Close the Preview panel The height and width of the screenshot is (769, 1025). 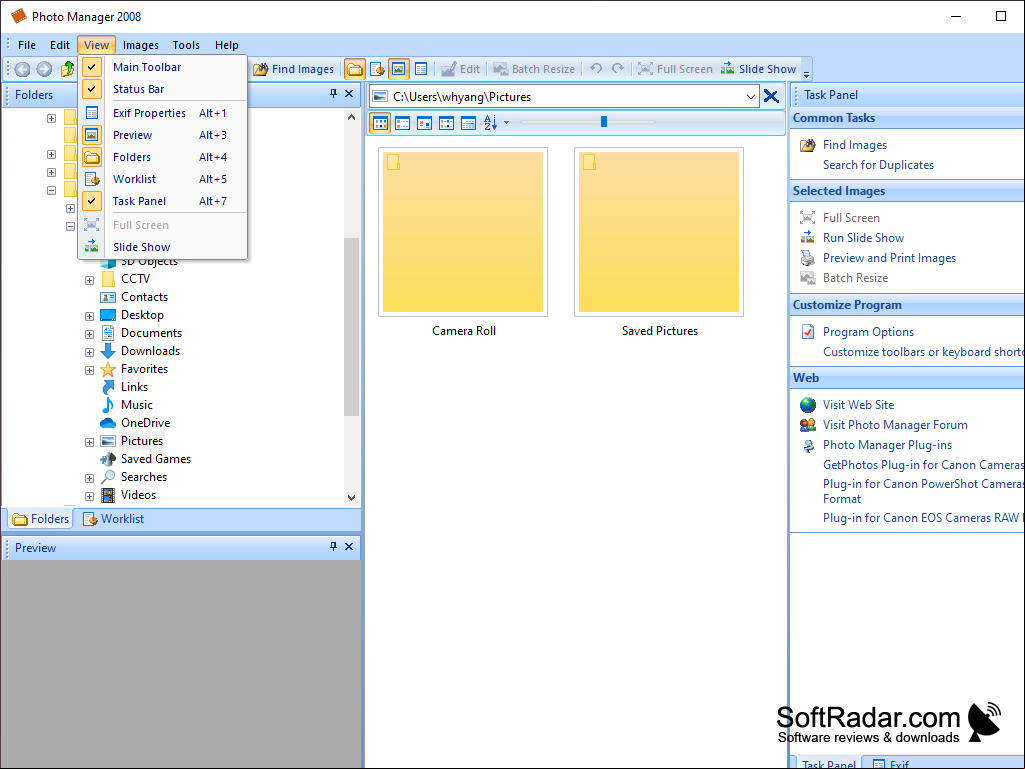coord(349,547)
